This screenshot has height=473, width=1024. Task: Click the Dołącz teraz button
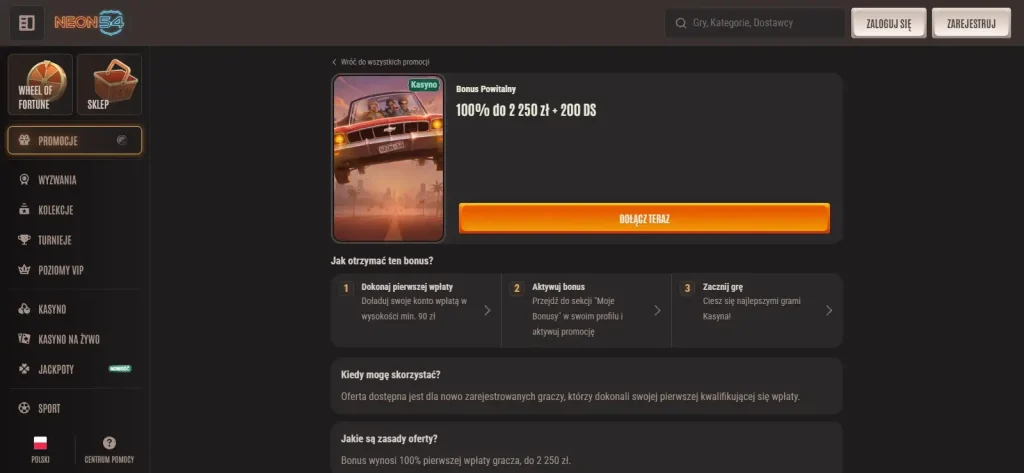[x=644, y=219]
